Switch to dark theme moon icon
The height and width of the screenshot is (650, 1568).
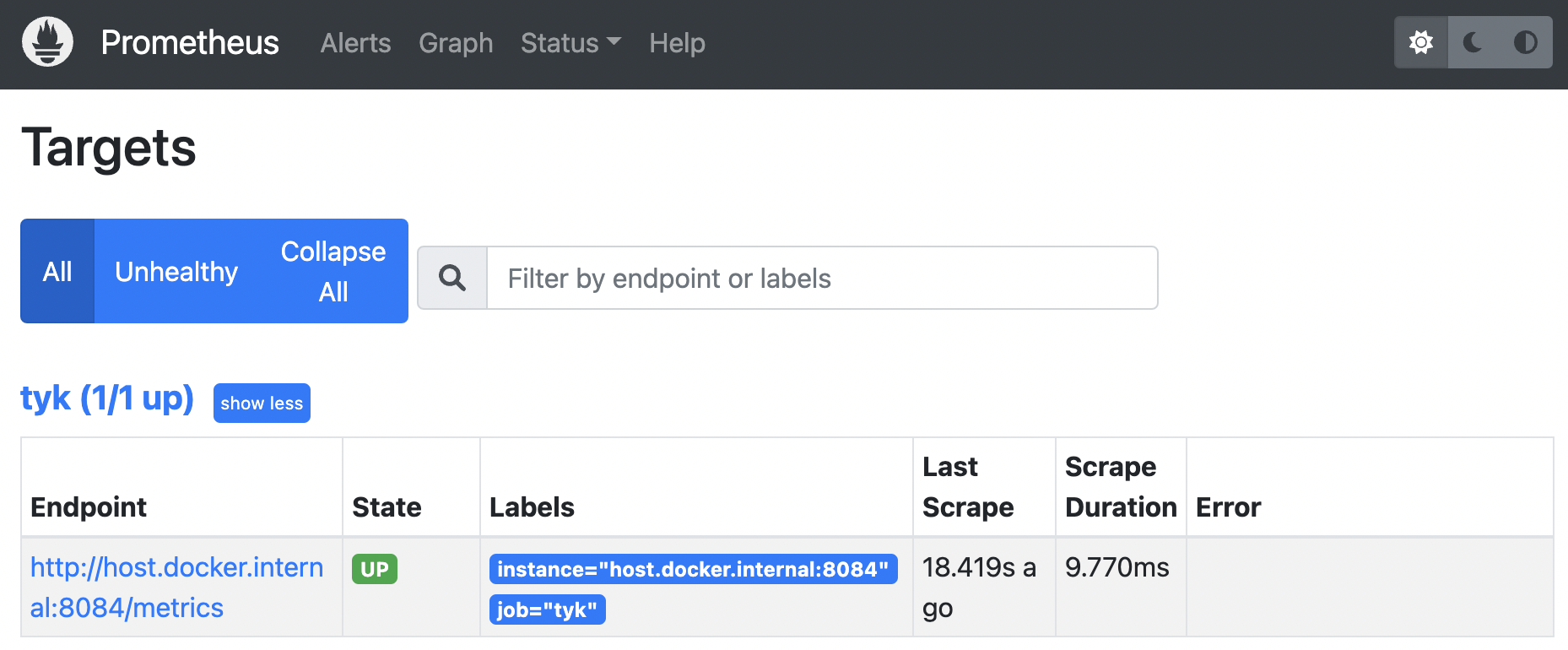tap(1473, 42)
